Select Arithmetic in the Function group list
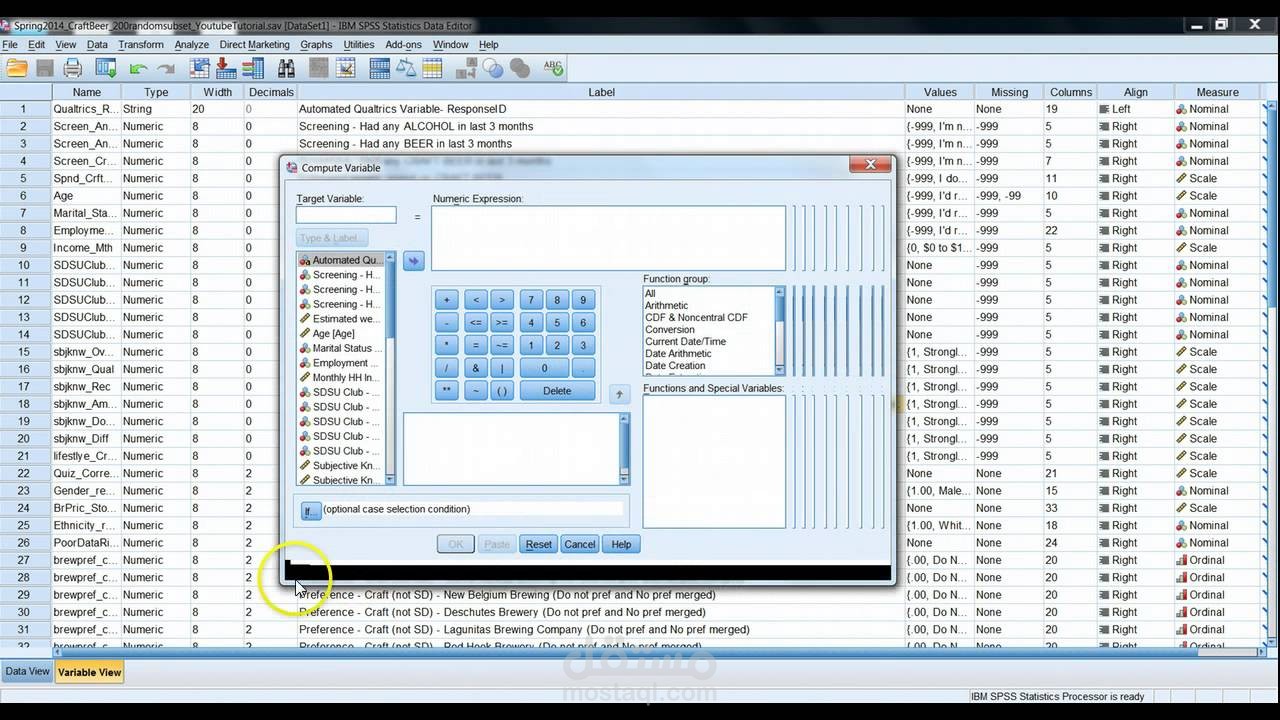 coord(666,306)
